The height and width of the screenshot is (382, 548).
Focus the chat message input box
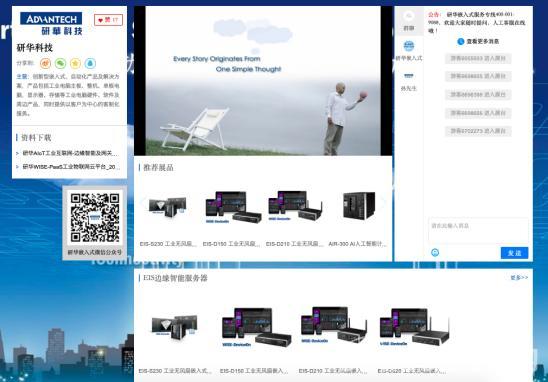click(478, 230)
